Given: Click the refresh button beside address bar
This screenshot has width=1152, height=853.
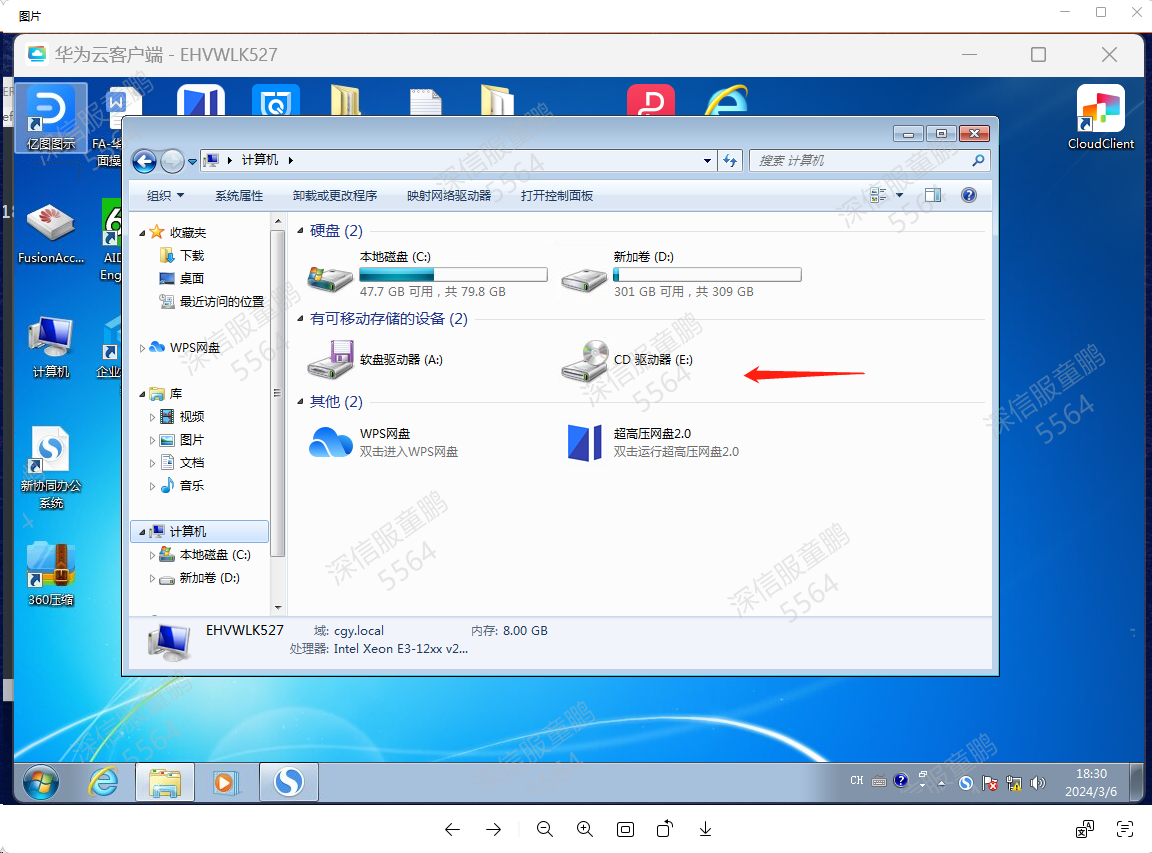Looking at the screenshot, I should coord(730,161).
